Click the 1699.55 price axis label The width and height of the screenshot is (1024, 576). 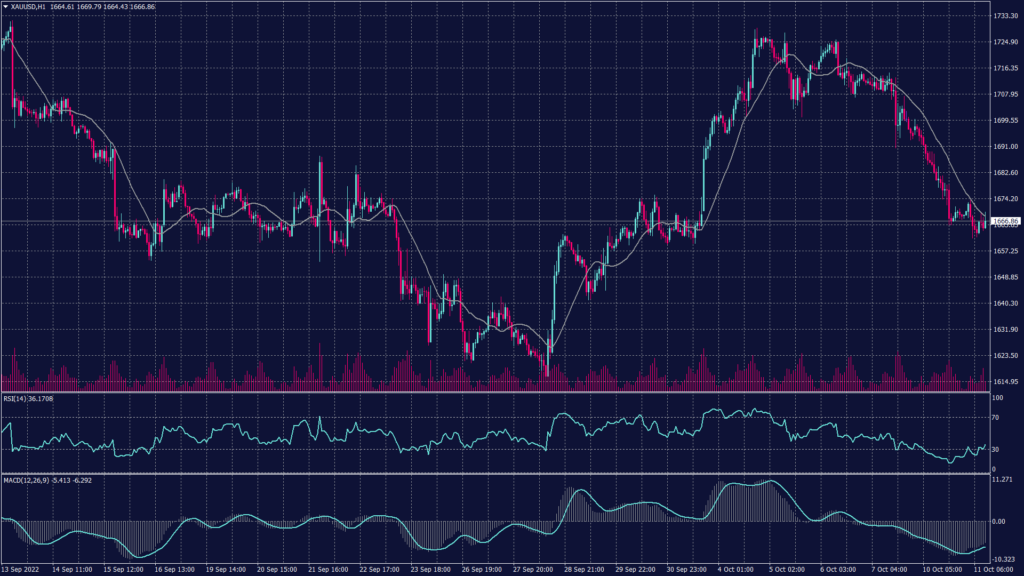(1004, 120)
